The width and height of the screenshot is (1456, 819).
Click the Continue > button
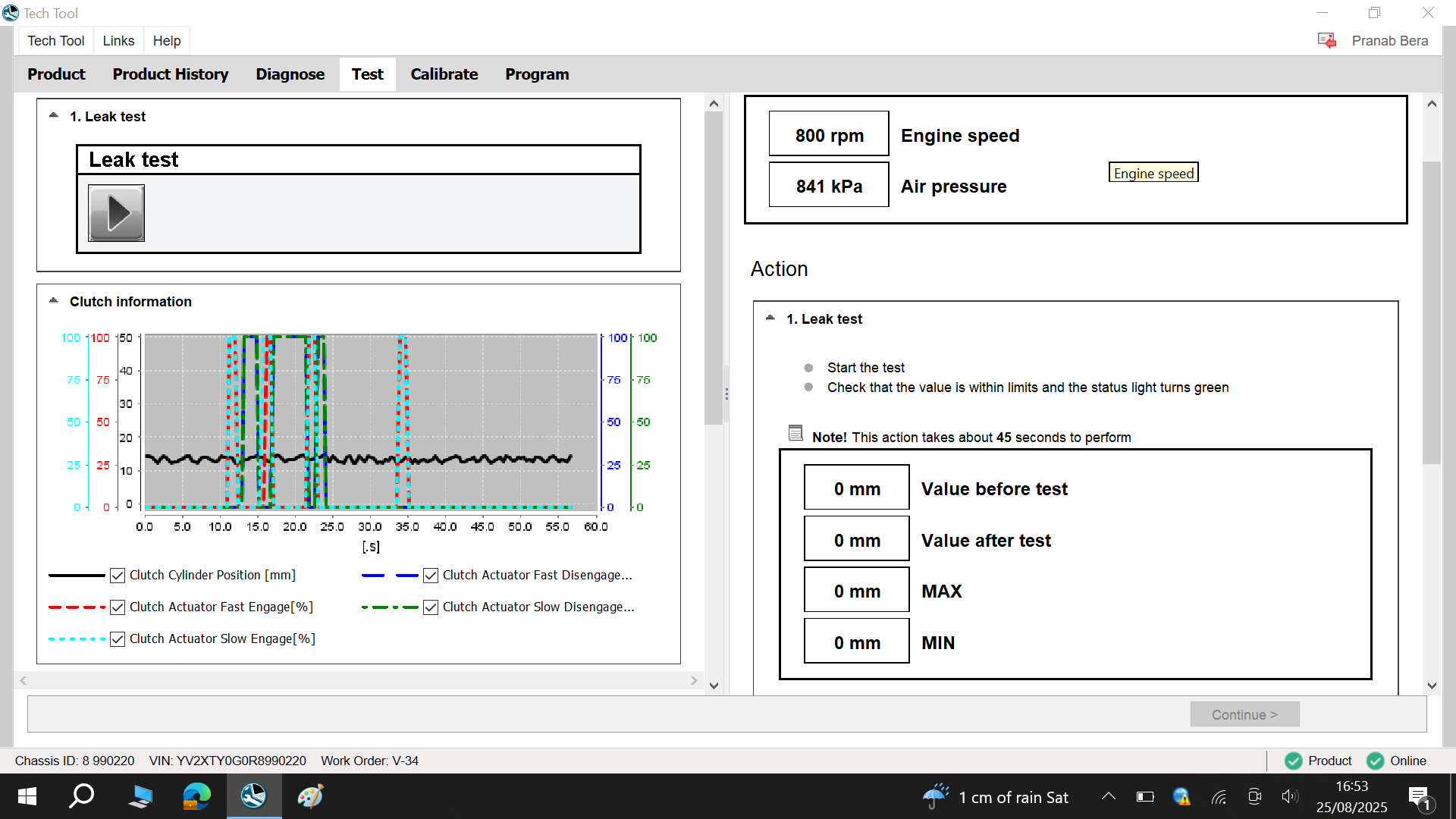[1244, 714]
